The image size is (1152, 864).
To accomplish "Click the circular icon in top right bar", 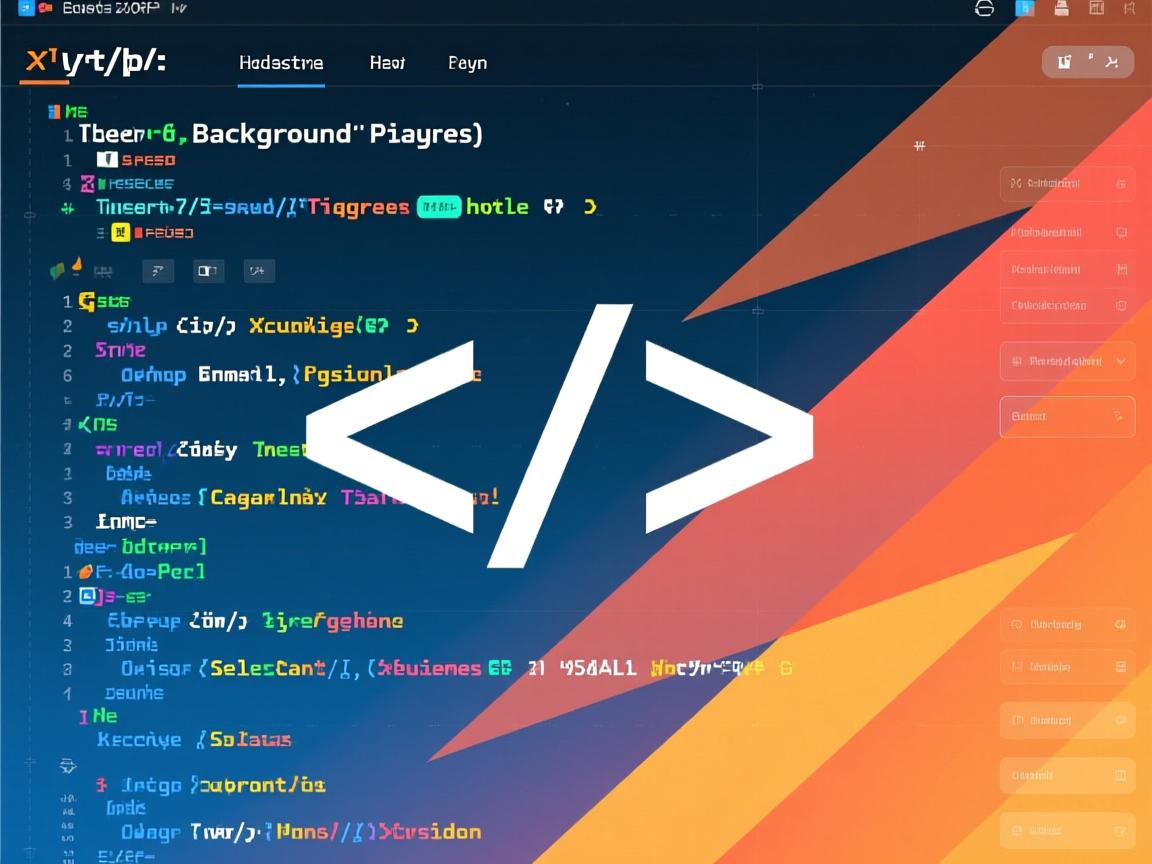I will coord(984,8).
